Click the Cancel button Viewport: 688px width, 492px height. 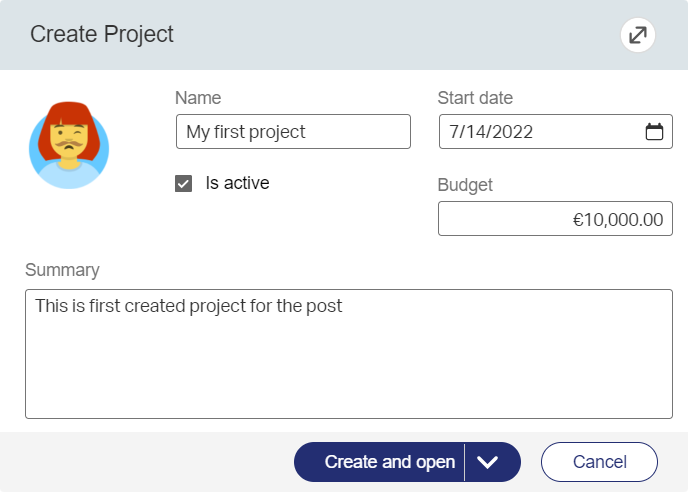point(599,462)
